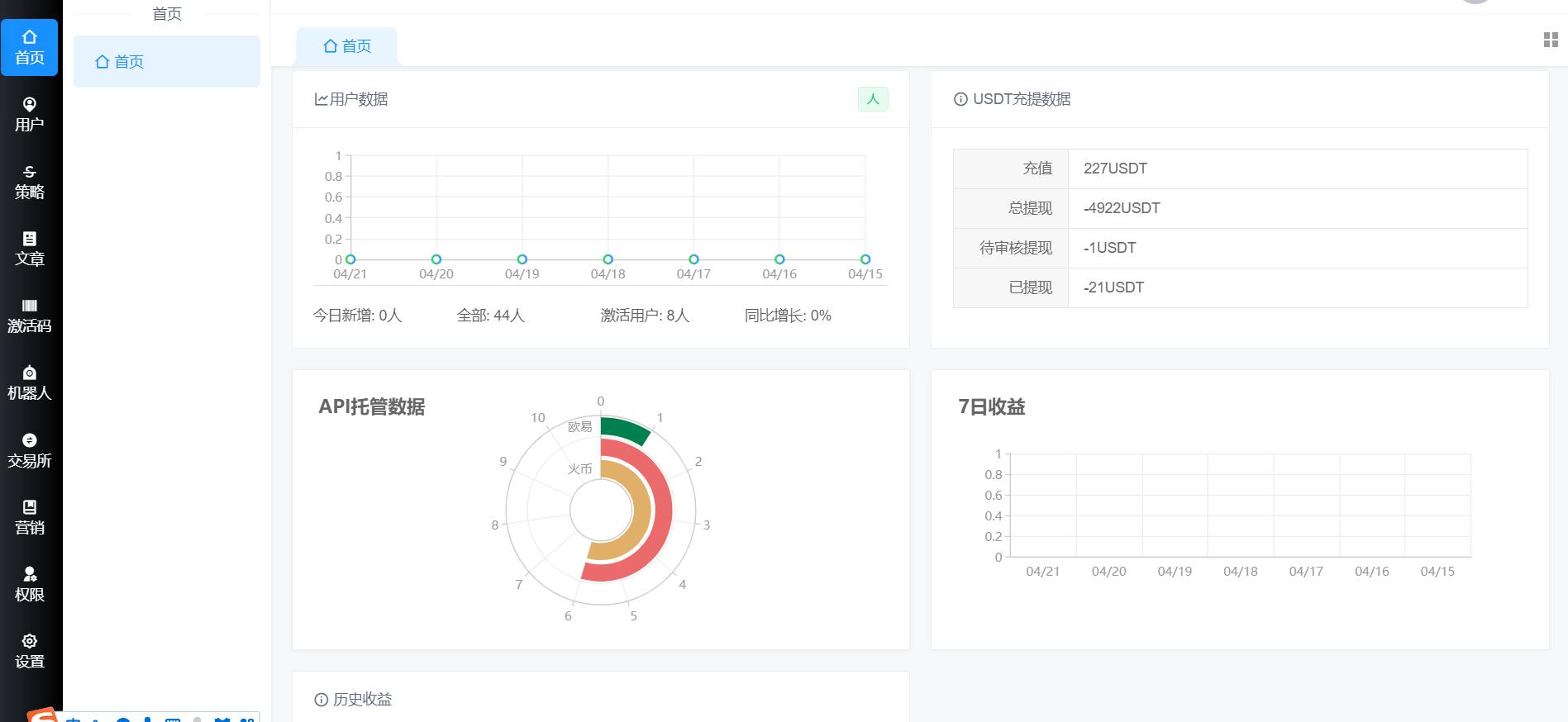Open the 设置 settings section
The width and height of the screenshot is (1568, 722).
click(x=30, y=651)
